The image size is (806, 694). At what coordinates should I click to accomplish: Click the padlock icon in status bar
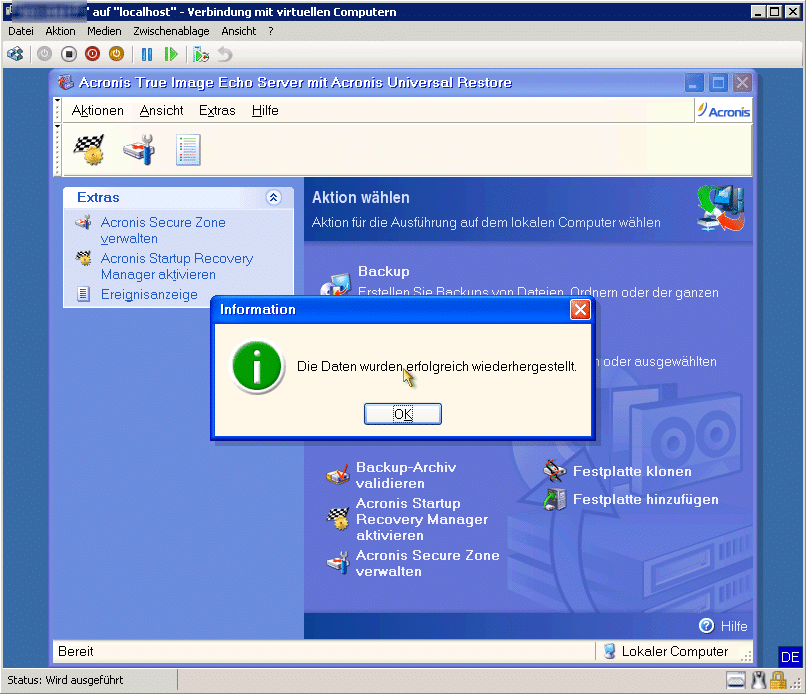778,680
